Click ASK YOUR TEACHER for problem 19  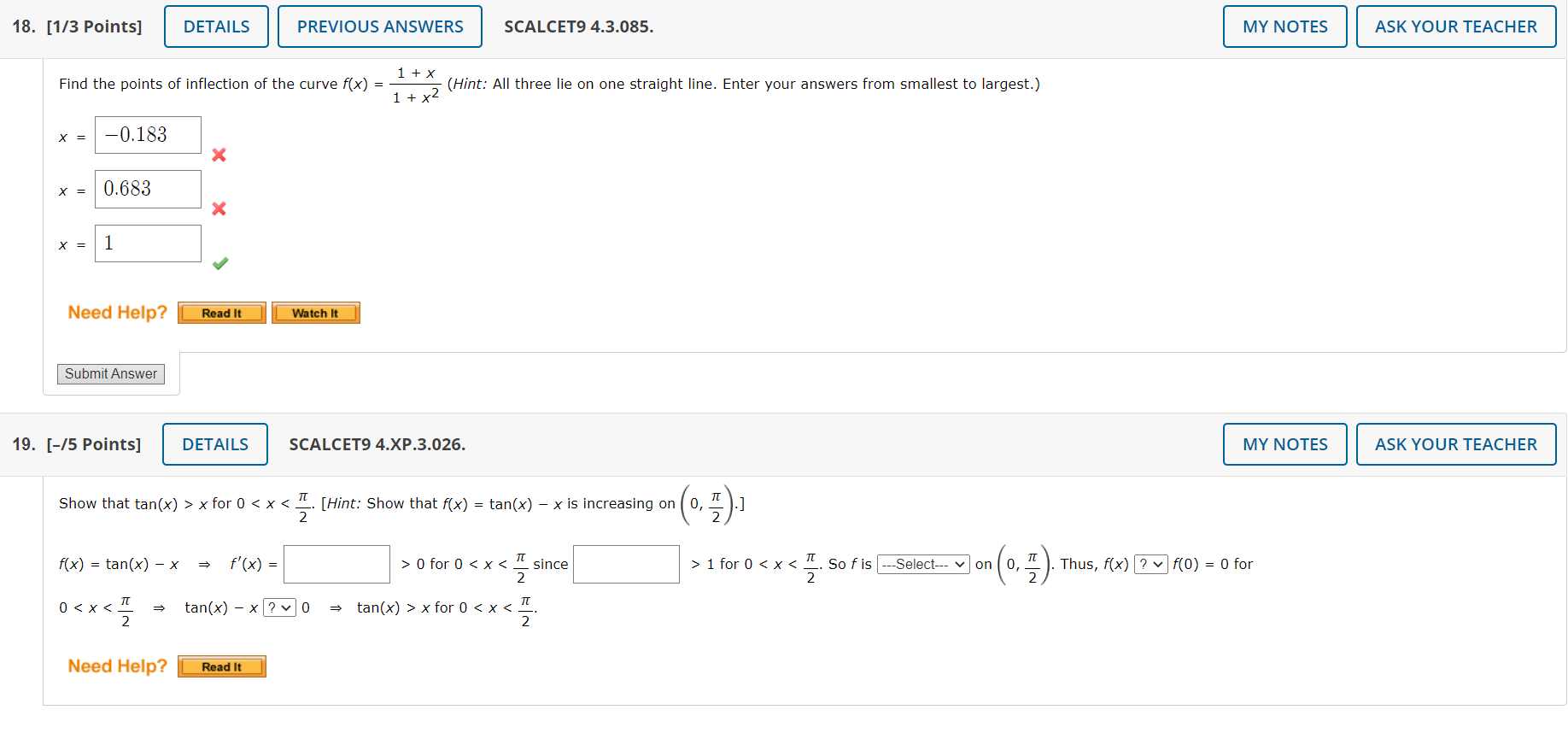click(1456, 443)
